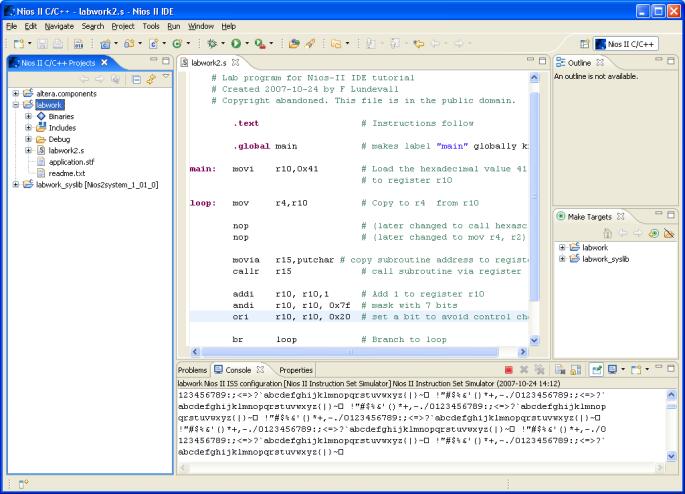The height and width of the screenshot is (494, 685).
Task: Open the Project menu
Action: [125, 25]
